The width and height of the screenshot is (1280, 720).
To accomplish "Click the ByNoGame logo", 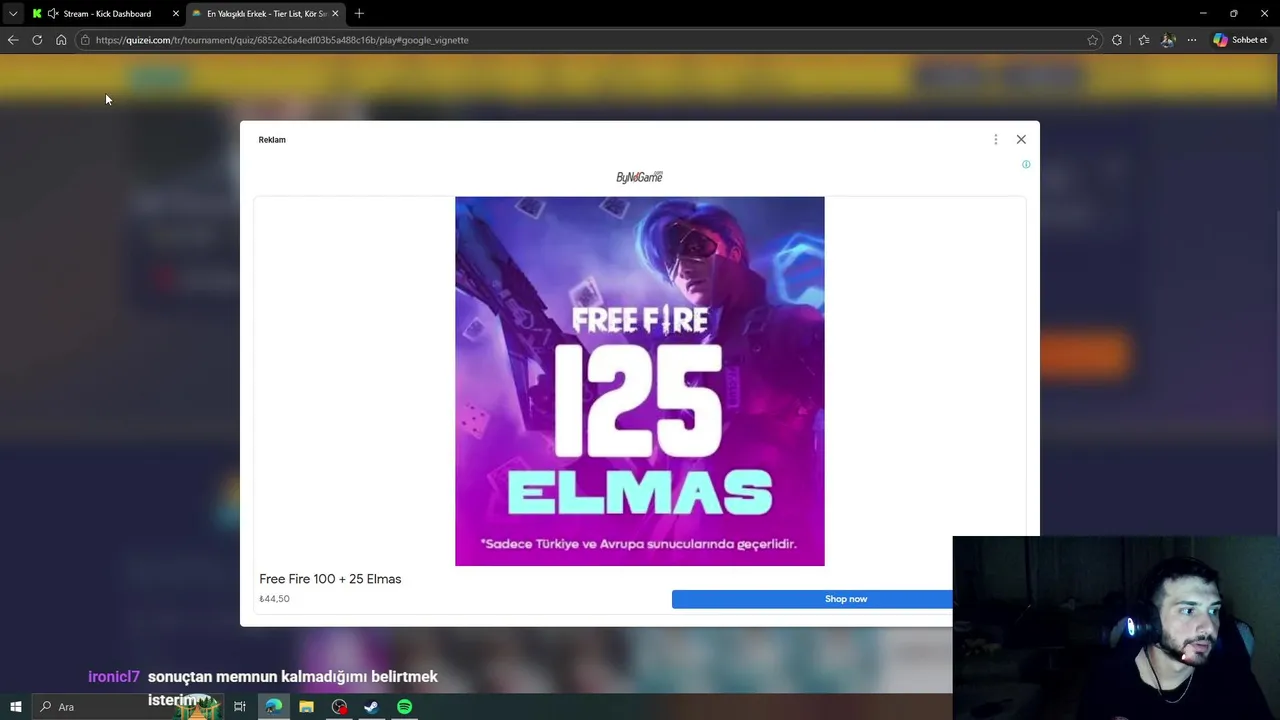I will (639, 177).
